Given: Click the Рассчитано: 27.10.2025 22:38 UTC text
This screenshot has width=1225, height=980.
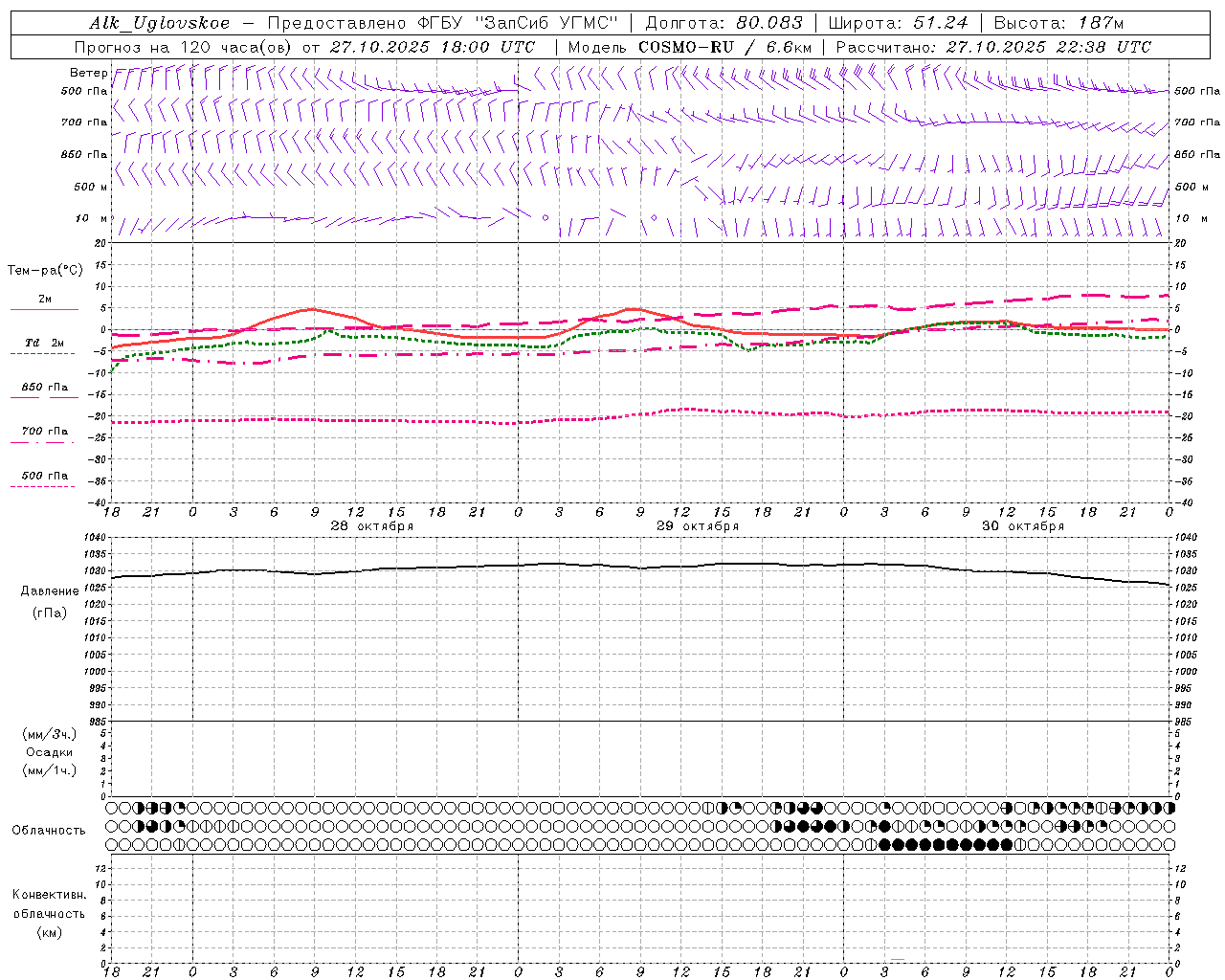Looking at the screenshot, I should pyautogui.click(x=993, y=47).
